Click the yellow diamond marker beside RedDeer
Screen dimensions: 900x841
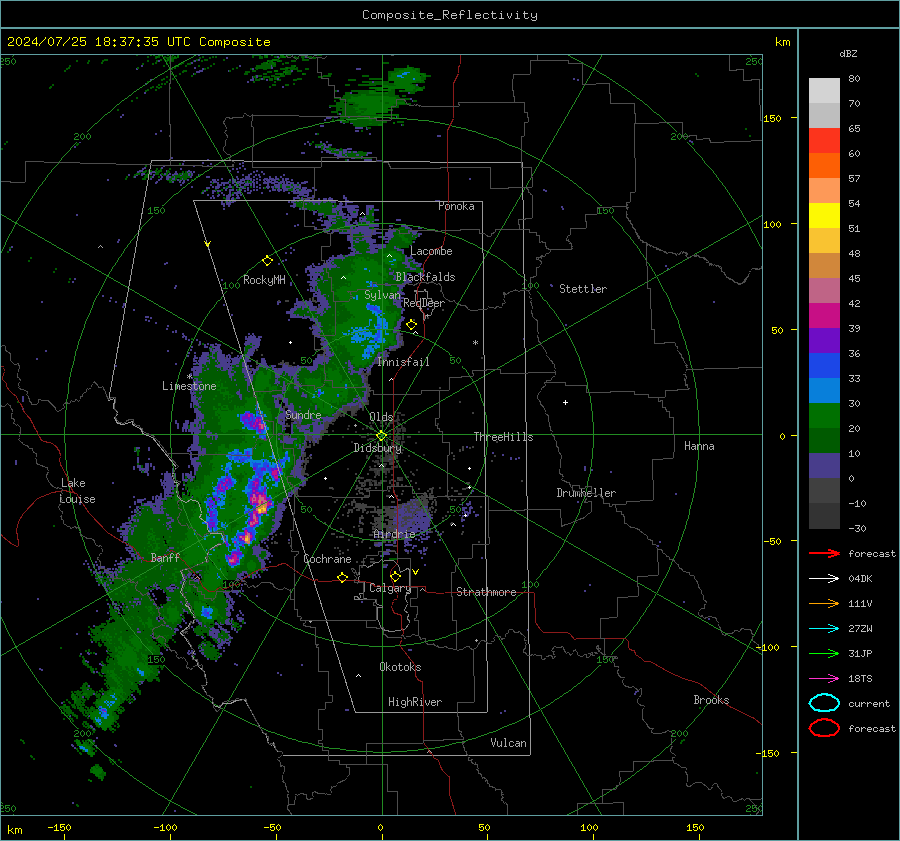412,325
